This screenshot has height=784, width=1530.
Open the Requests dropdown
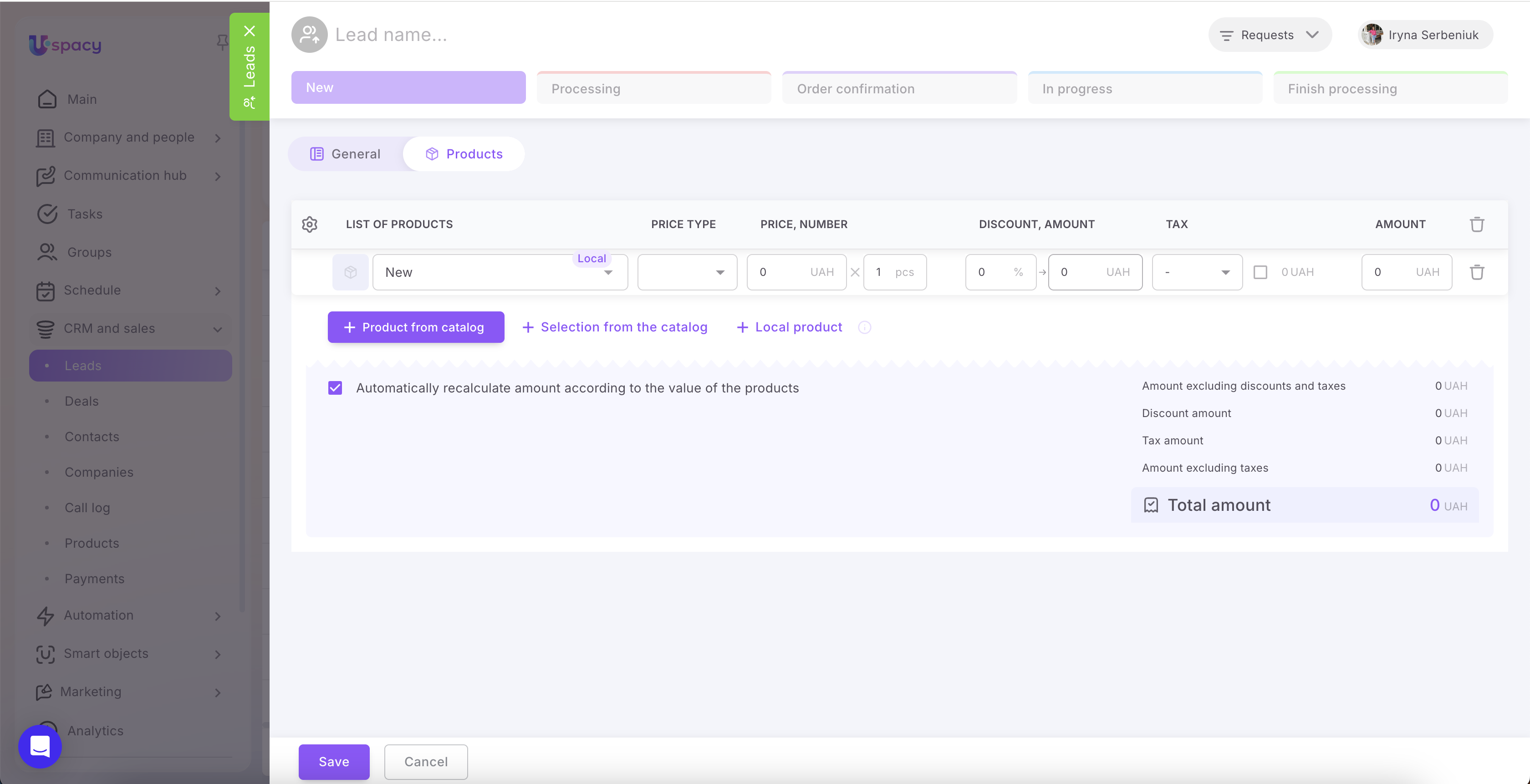tap(1270, 35)
